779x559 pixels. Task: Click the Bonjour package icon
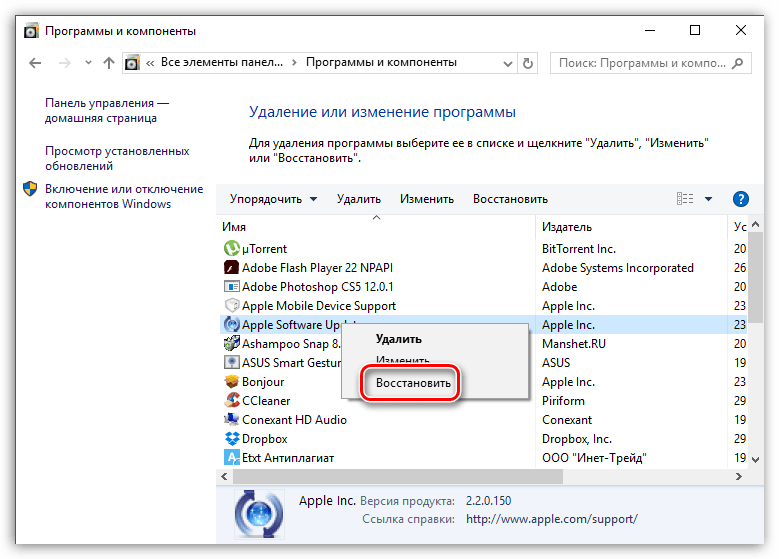click(x=232, y=382)
